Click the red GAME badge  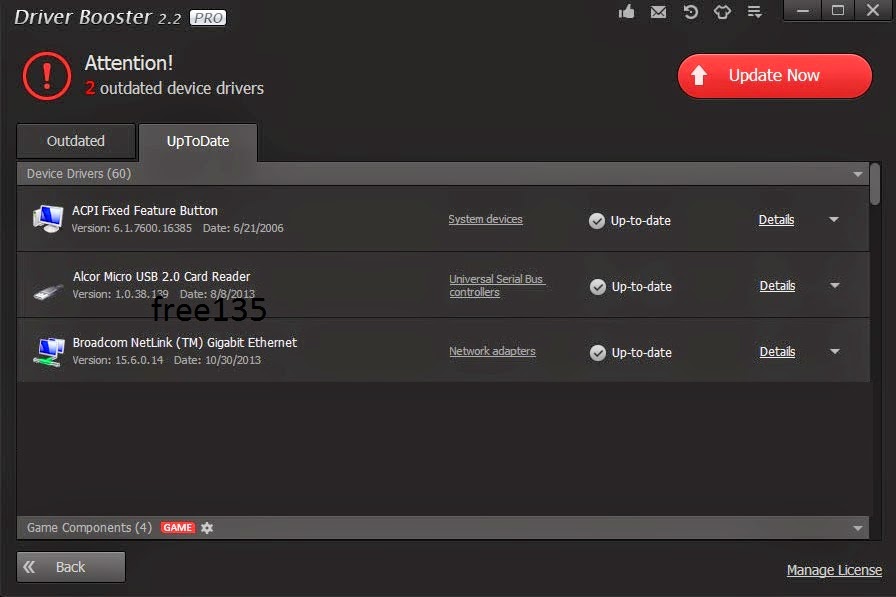tap(178, 527)
